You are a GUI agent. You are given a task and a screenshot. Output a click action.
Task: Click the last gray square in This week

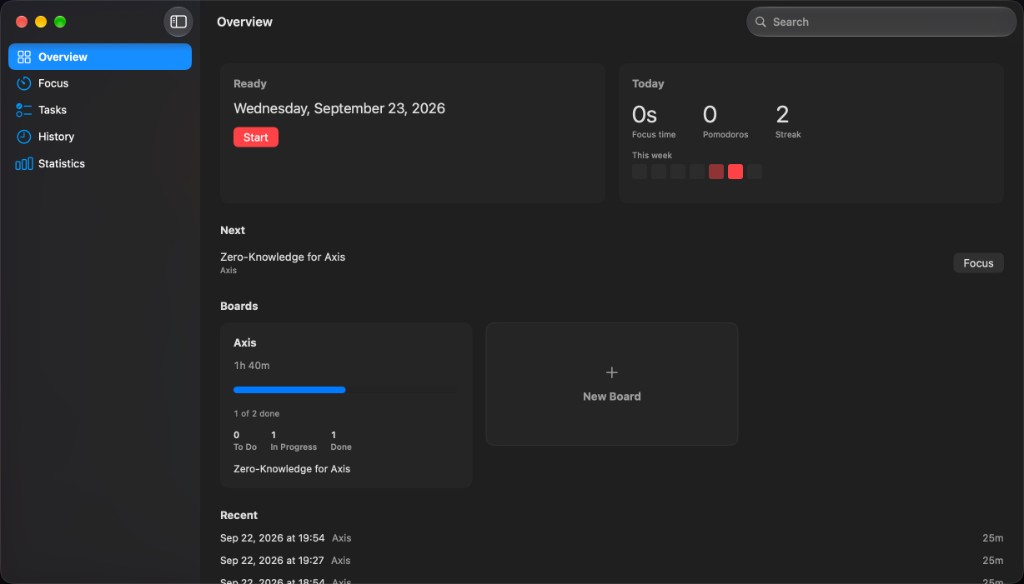click(754, 171)
